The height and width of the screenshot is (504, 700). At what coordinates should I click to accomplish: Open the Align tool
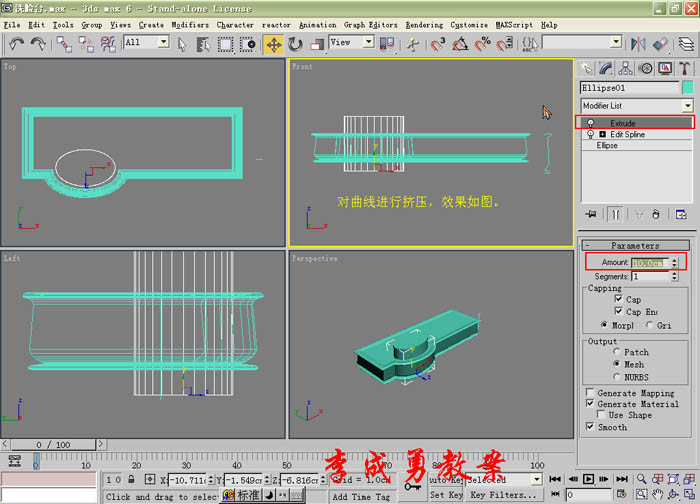pyautogui.click(x=660, y=44)
